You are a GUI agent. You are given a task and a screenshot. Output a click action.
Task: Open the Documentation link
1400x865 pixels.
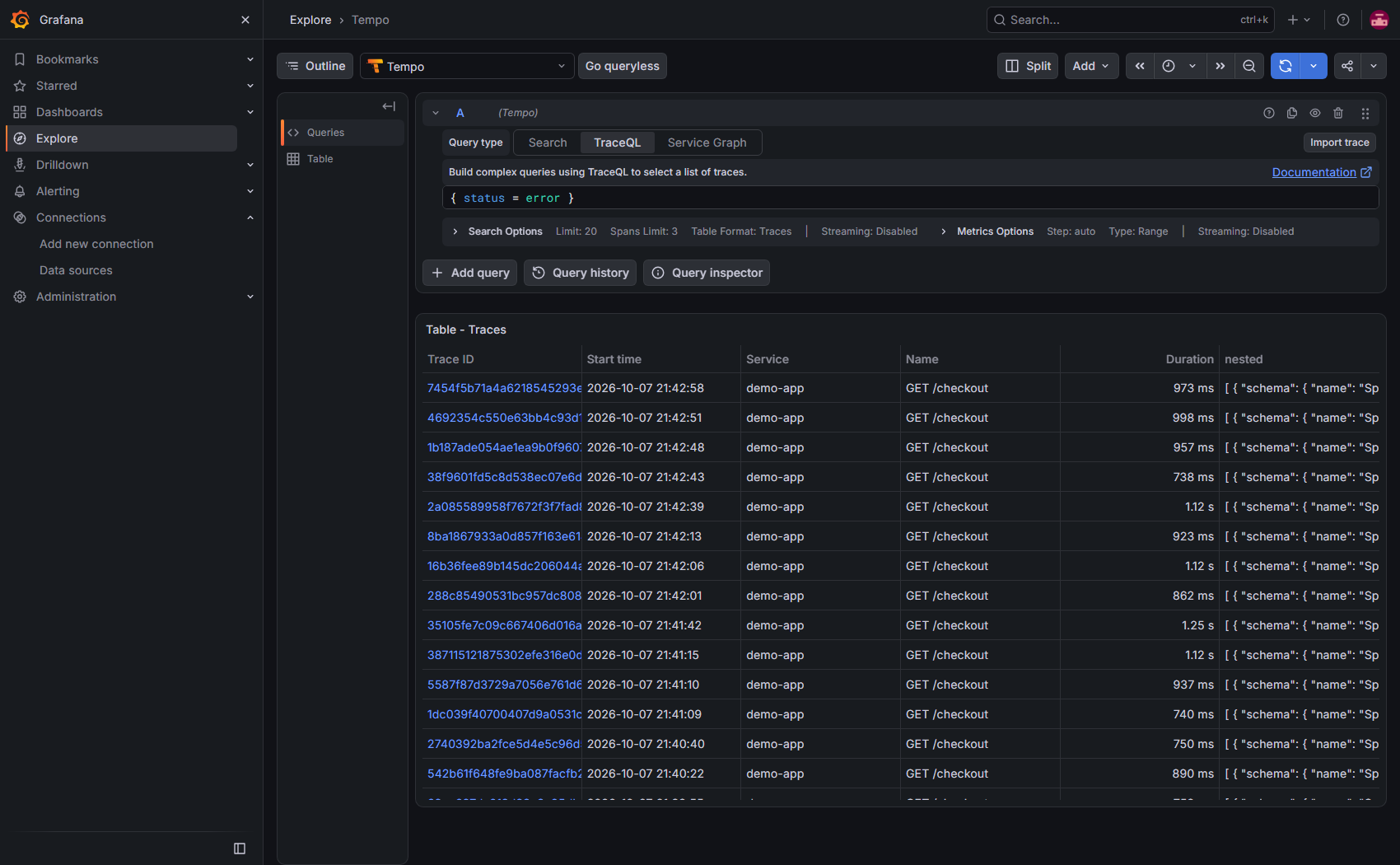(x=1322, y=172)
